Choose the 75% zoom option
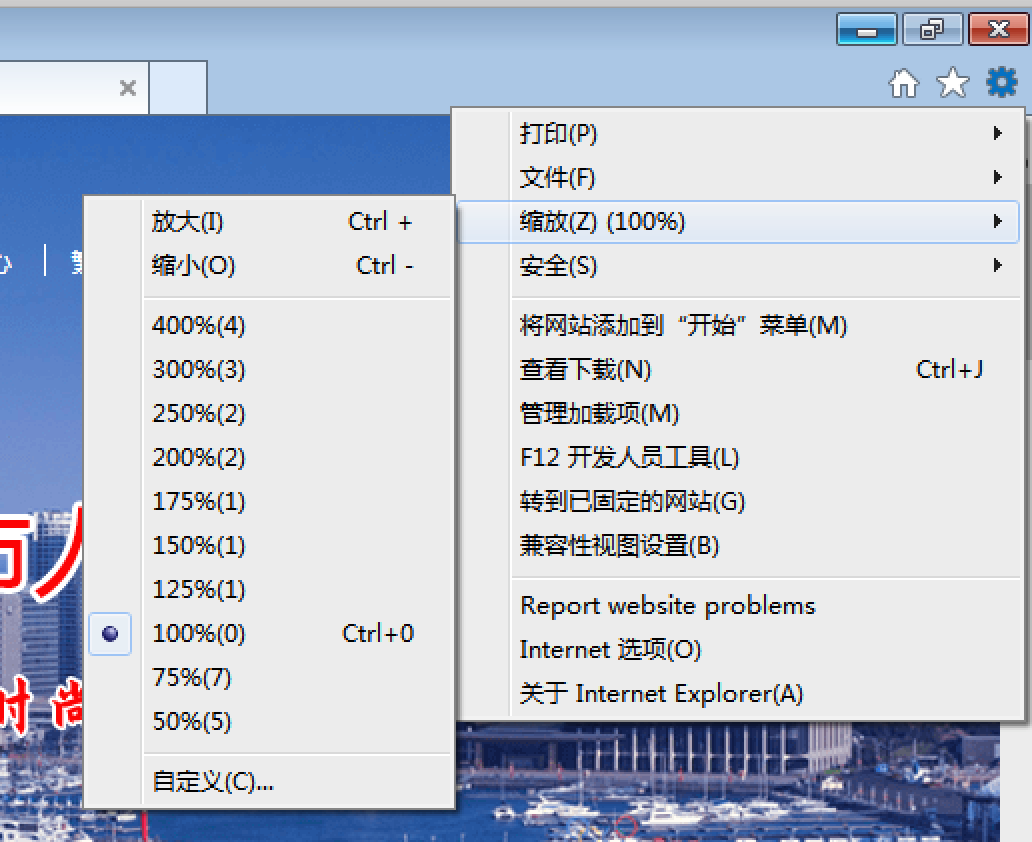 pos(192,678)
